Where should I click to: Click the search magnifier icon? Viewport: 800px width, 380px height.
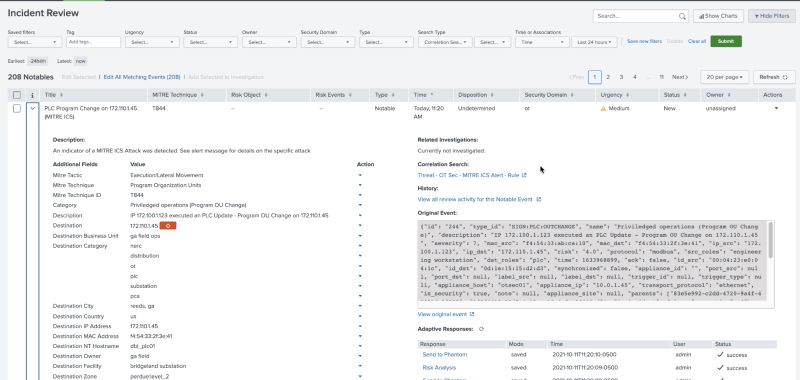(x=682, y=16)
